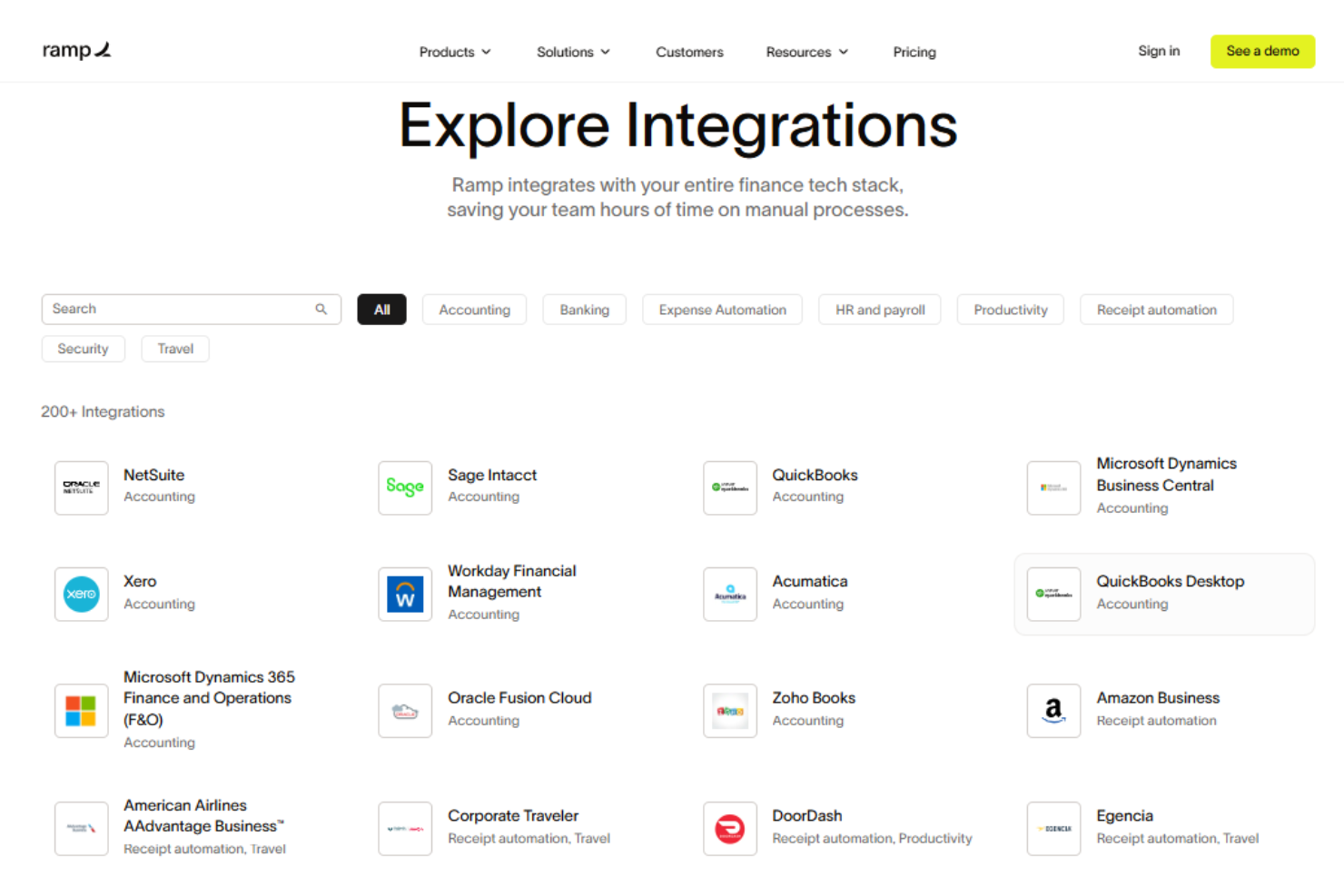This screenshot has width=1344, height=896.
Task: Select the Xero logo icon
Action: pos(82,595)
